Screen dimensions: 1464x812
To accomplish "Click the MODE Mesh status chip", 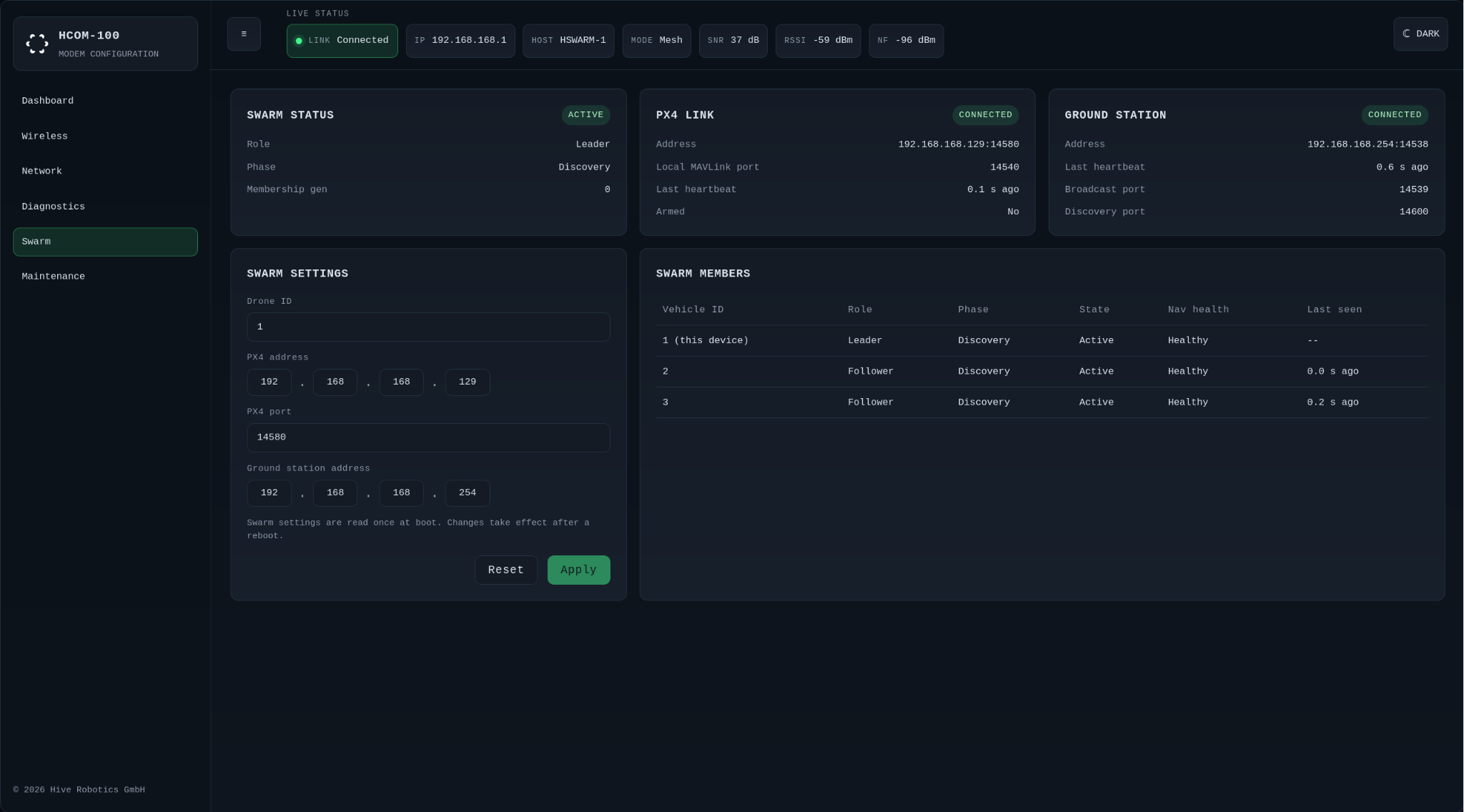I will coord(656,41).
